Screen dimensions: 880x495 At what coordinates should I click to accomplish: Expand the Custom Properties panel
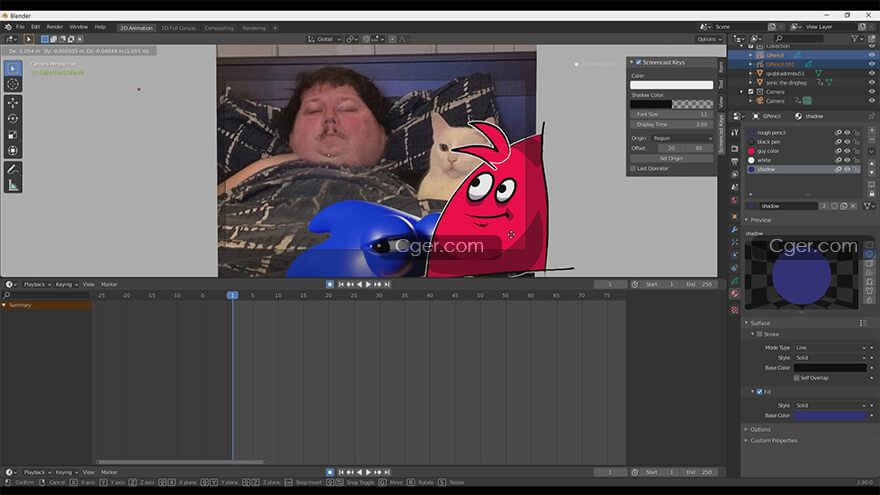pyautogui.click(x=773, y=441)
